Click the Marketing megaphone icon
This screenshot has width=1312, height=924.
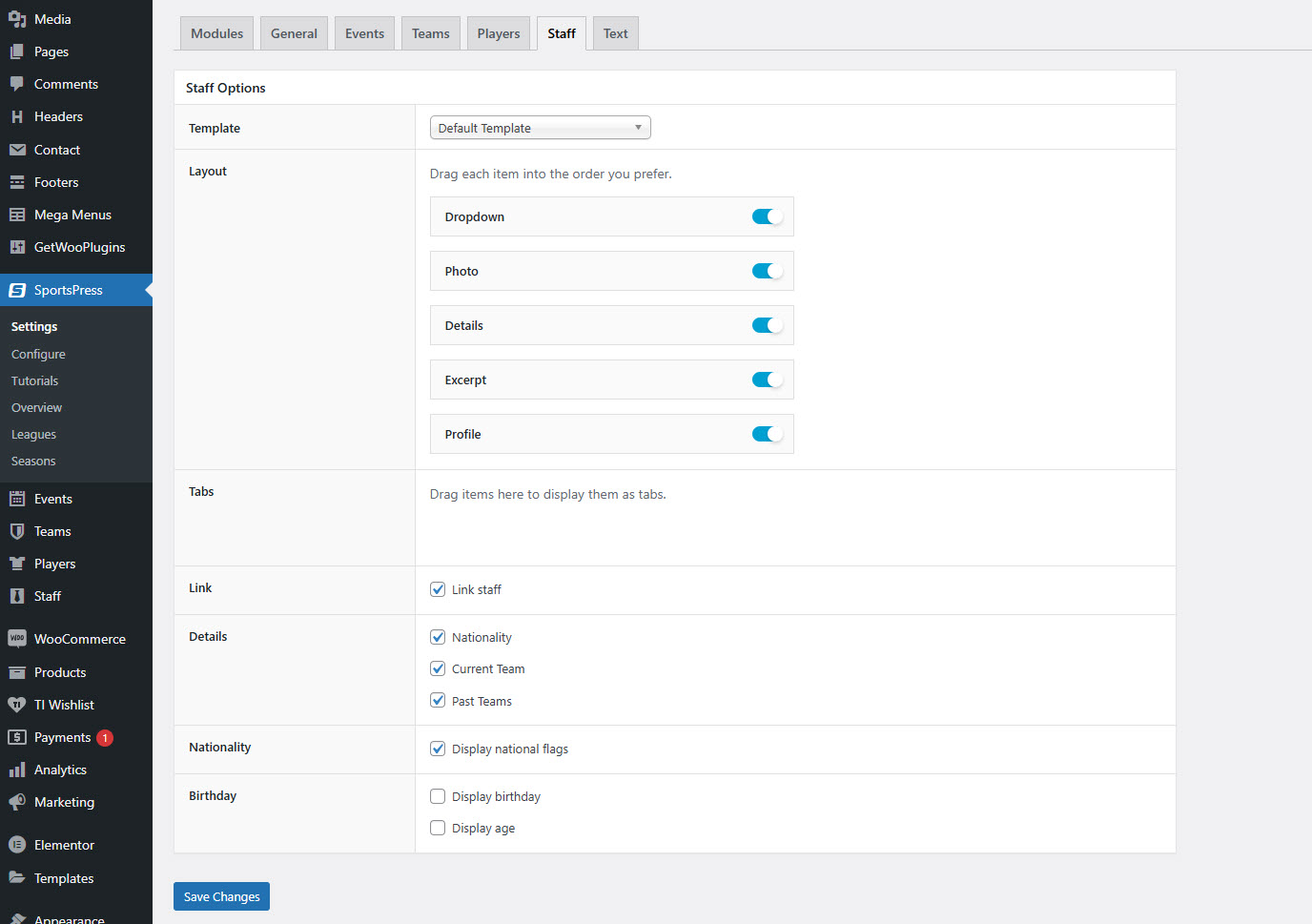(17, 802)
